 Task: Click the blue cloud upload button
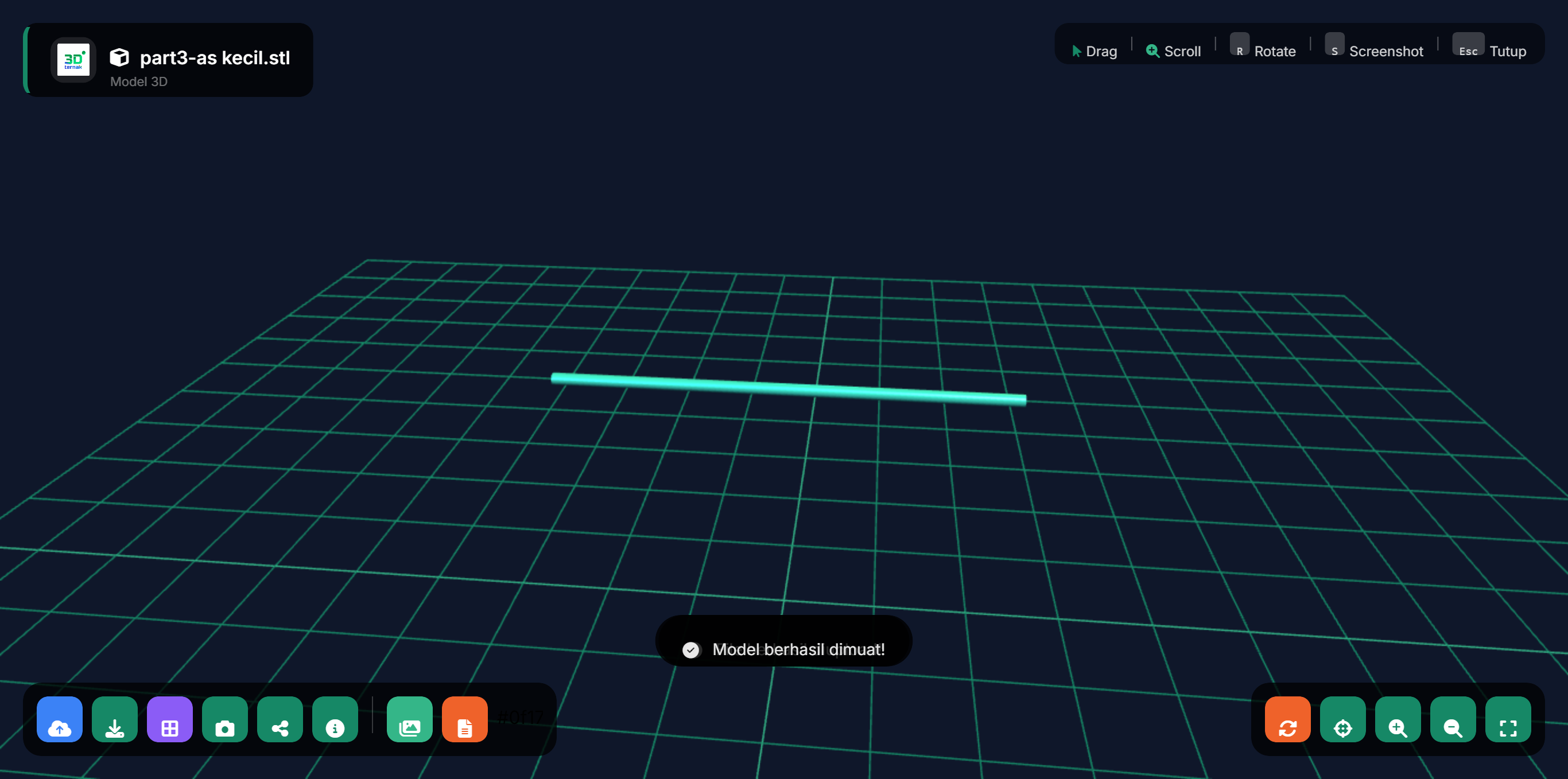pyautogui.click(x=60, y=719)
